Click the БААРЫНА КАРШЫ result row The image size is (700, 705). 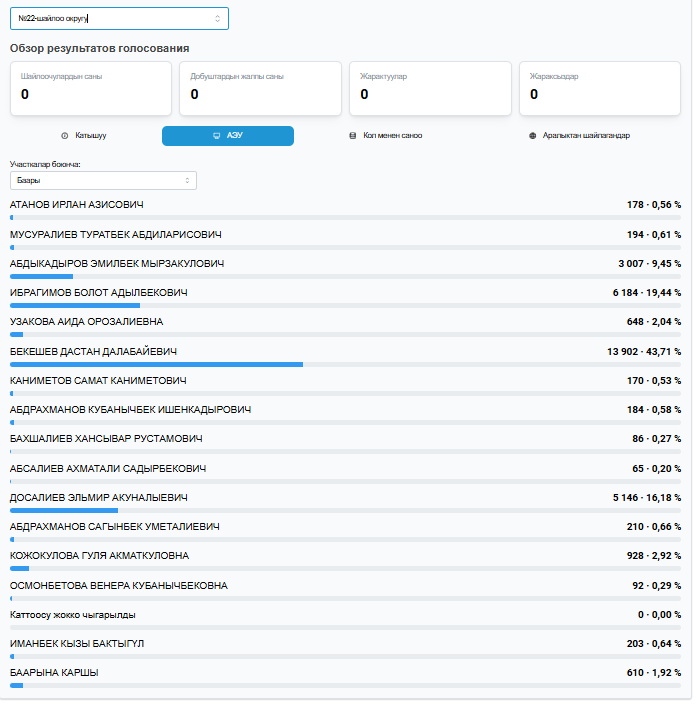[345, 674]
